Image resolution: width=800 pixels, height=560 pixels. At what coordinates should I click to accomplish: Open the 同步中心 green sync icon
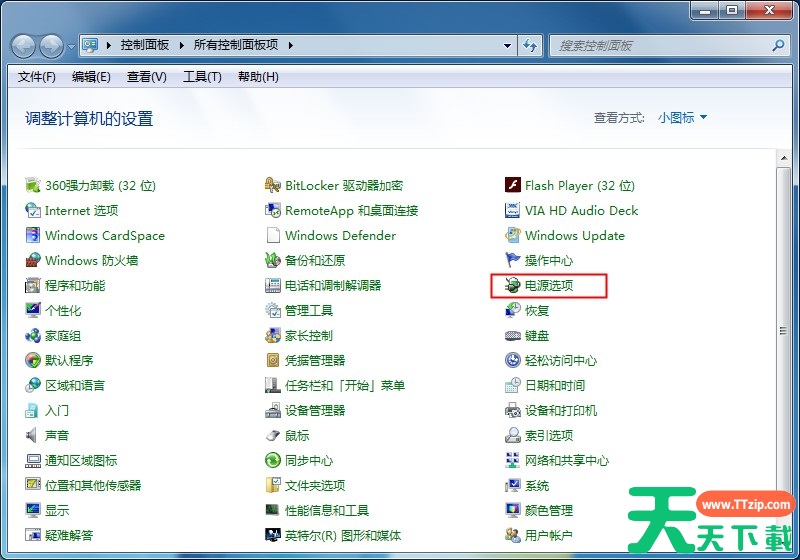coord(273,460)
